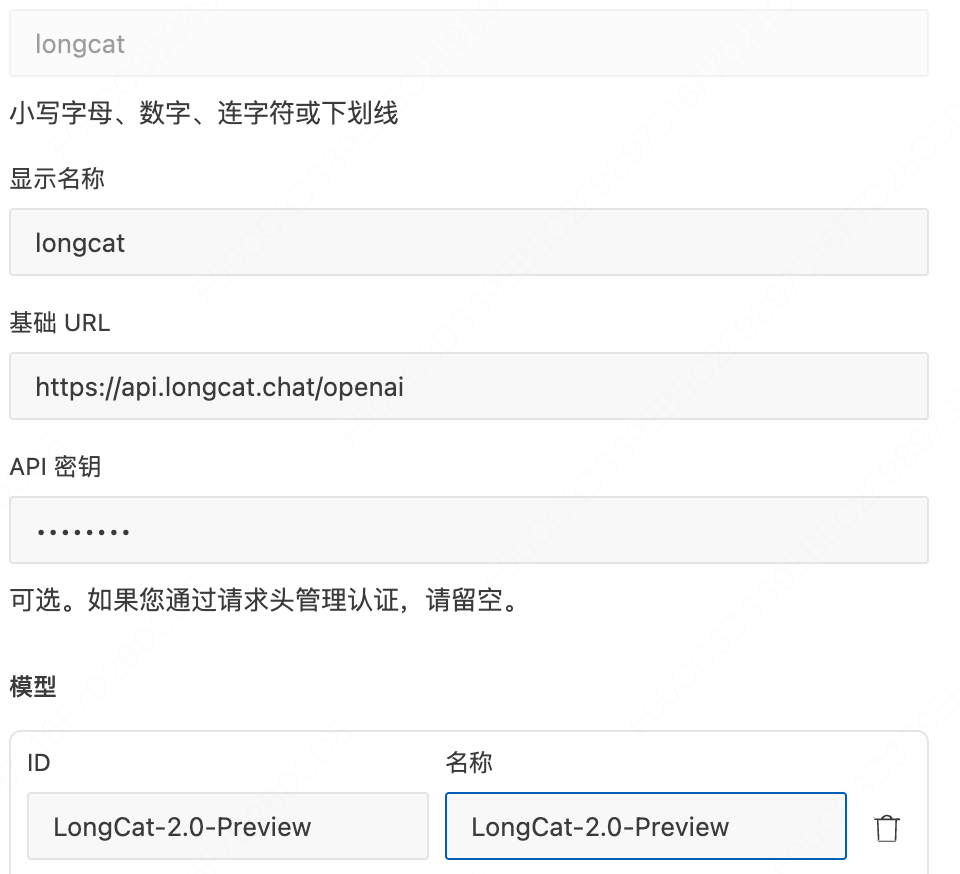960x874 pixels.
Task: Click 'longcat' text in display name field
Action: [80, 243]
